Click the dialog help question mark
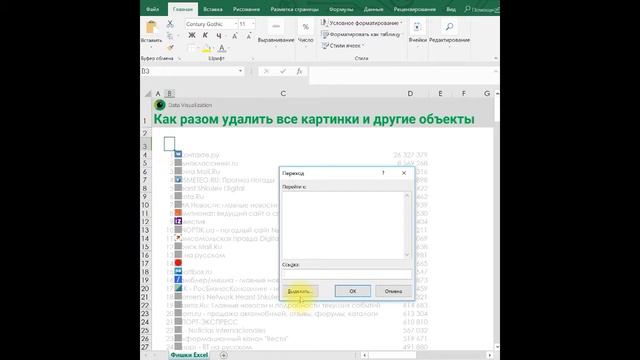This screenshot has width=640, height=360. point(383,173)
